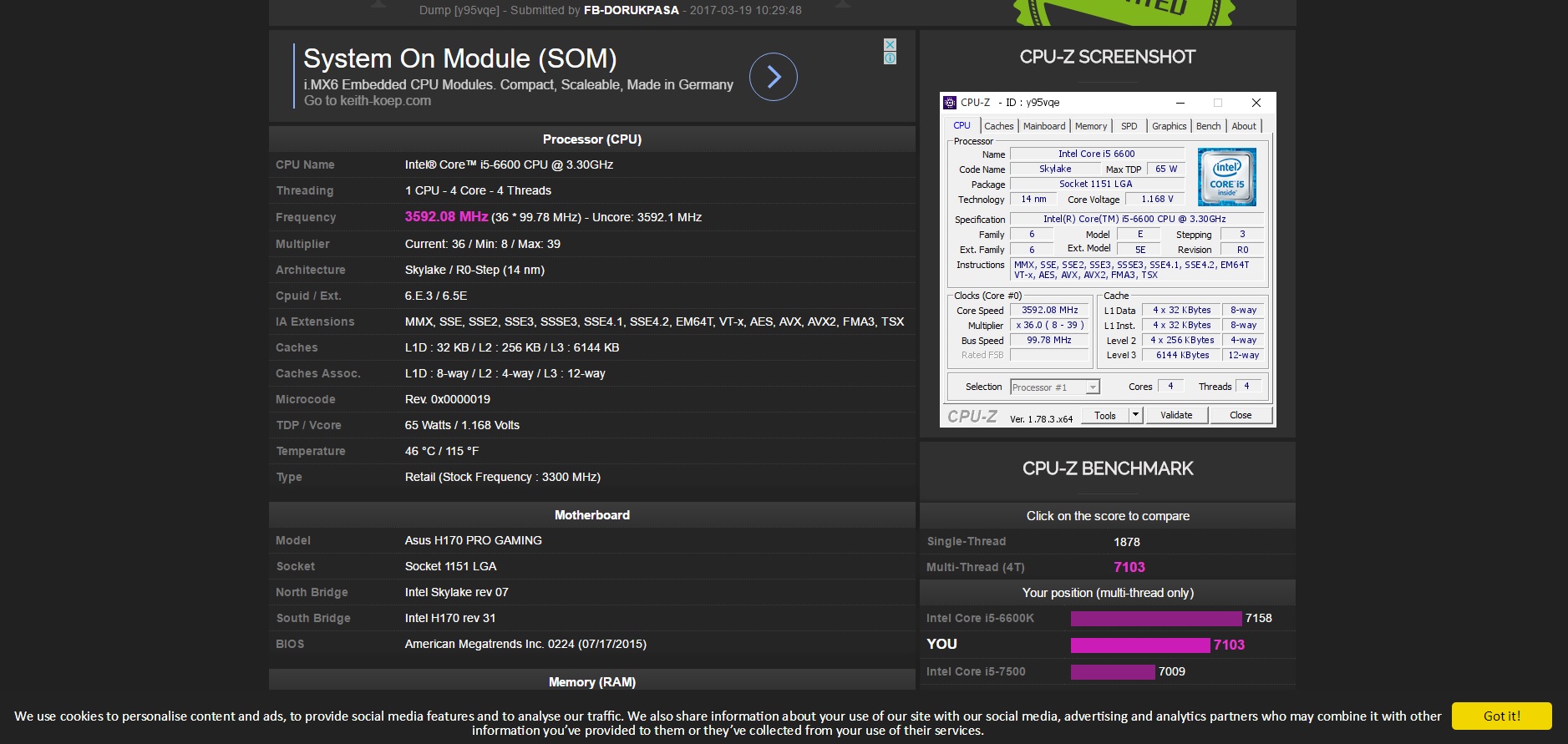Click the Motherboard section header
This screenshot has width=1568, height=744.
click(x=592, y=514)
